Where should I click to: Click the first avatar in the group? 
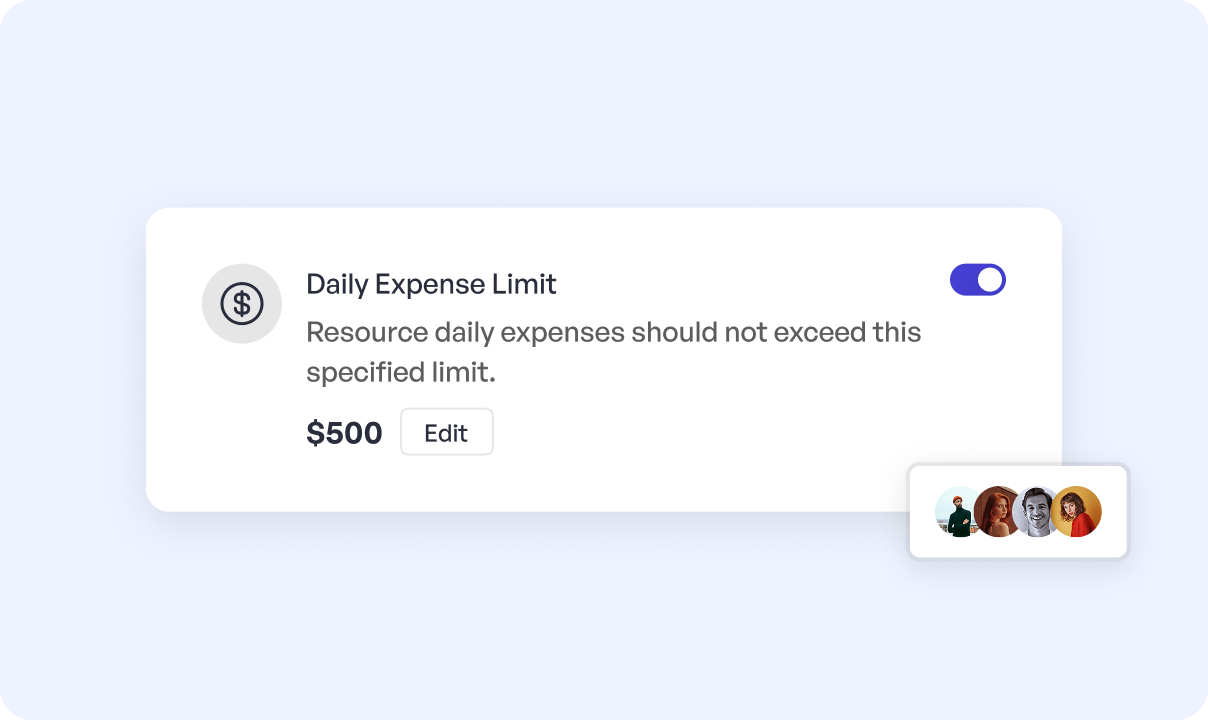coord(958,511)
